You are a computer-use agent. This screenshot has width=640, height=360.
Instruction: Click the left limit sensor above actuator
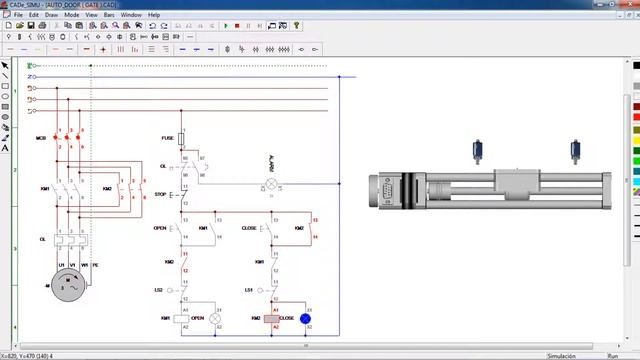(478, 151)
